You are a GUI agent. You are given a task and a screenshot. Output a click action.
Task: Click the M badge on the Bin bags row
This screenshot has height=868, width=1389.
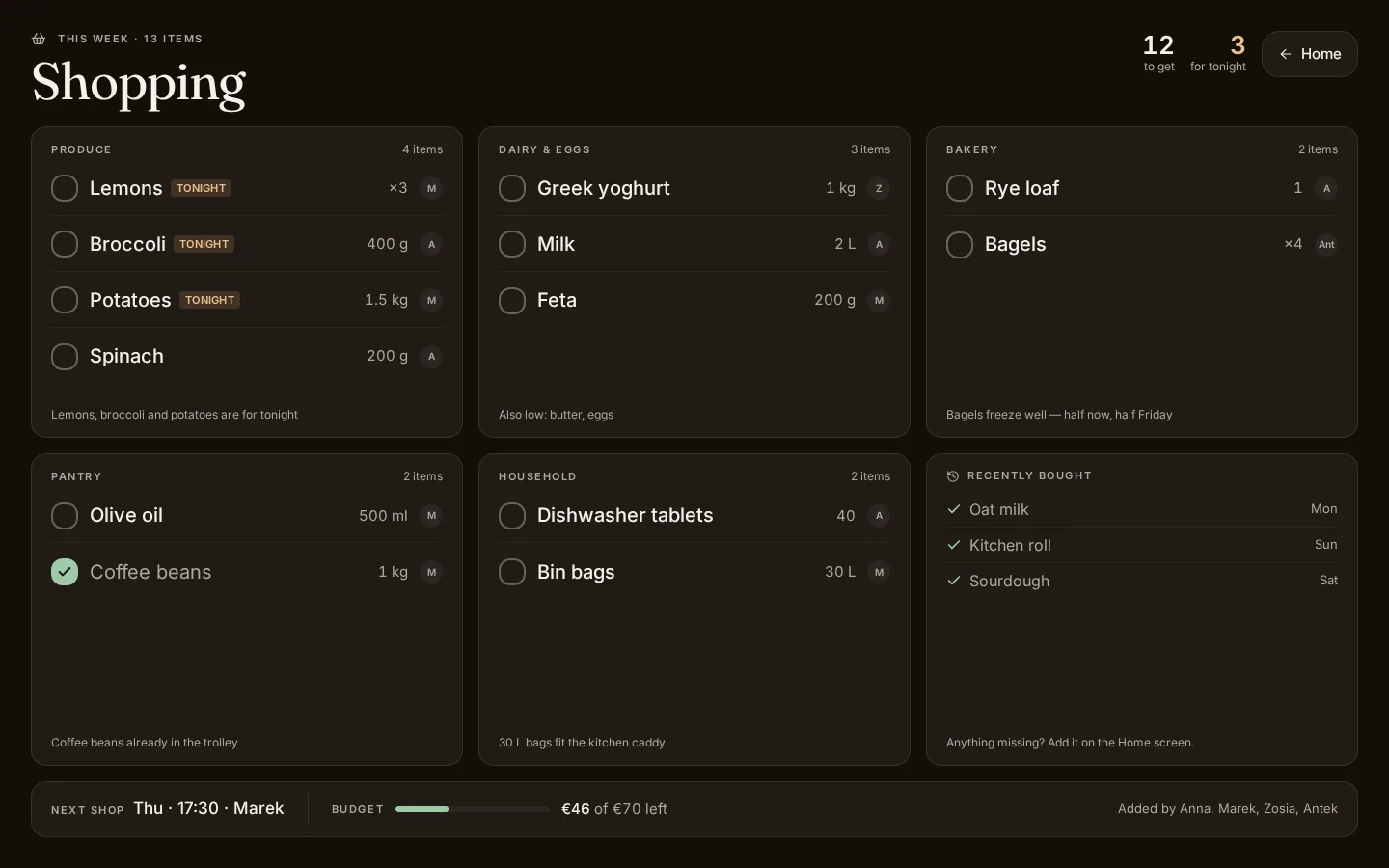[879, 572]
